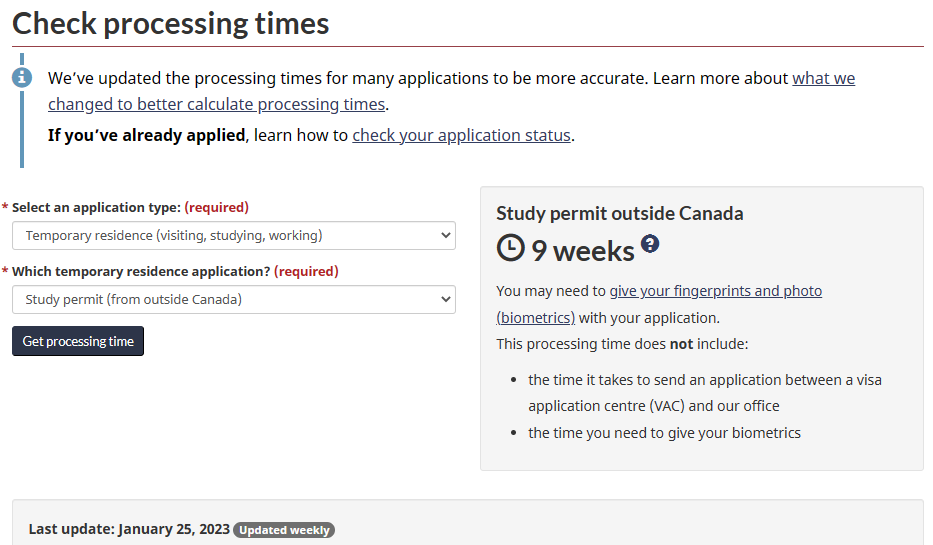The height and width of the screenshot is (545, 933).
Task: Open the check your application status link
Action: [x=461, y=135]
